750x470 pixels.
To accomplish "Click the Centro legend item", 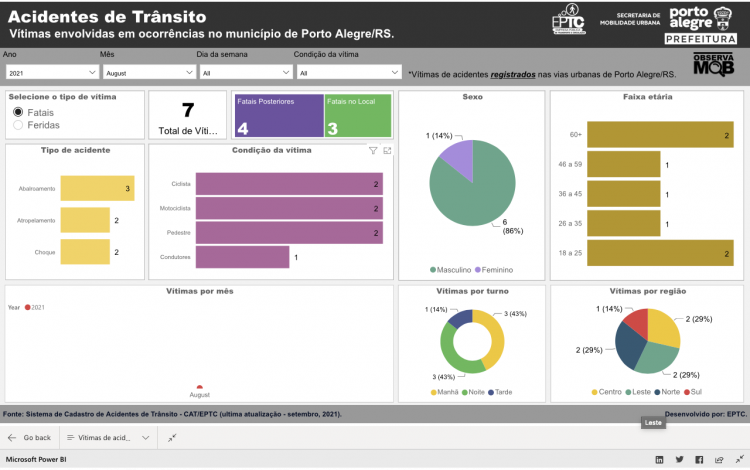I will pyautogui.click(x=607, y=392).
